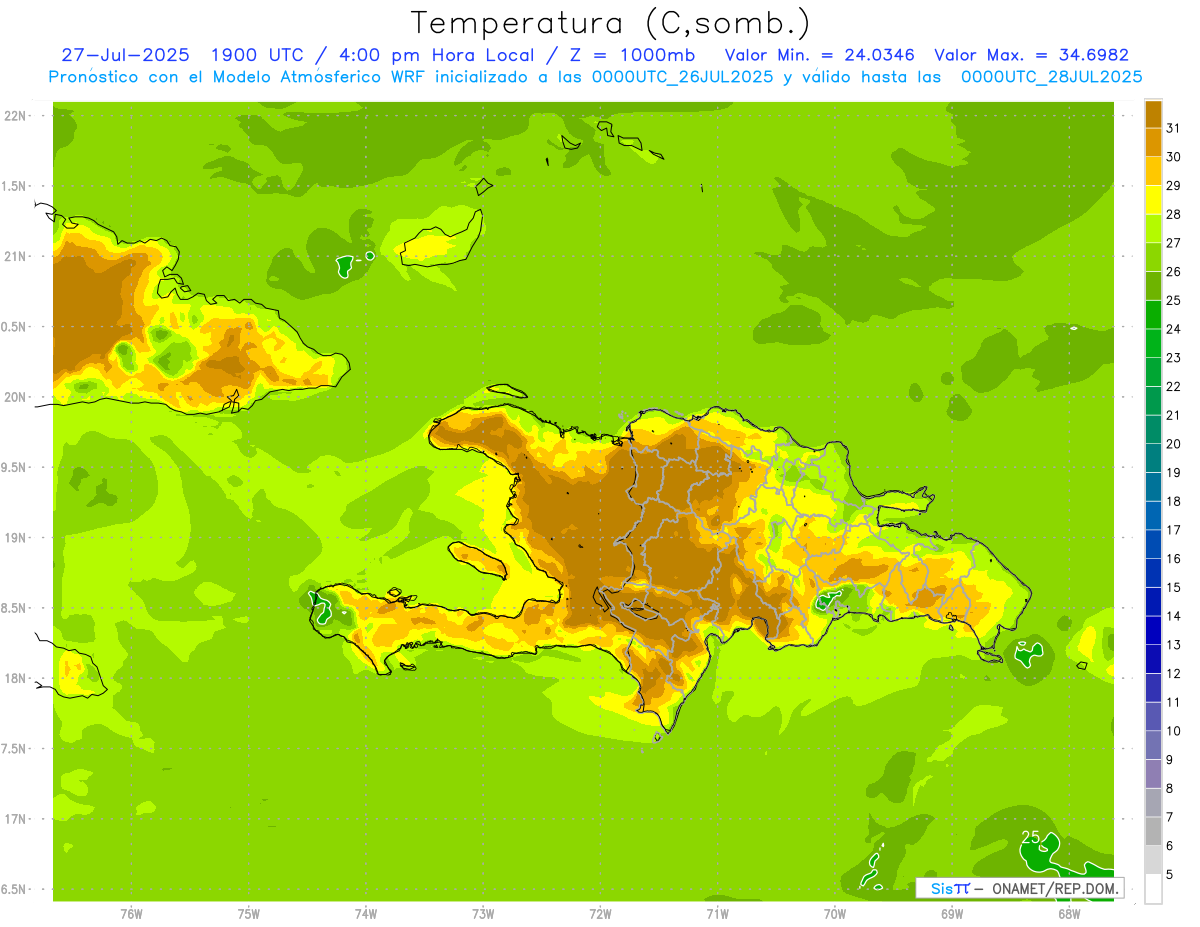Click the "17N" latitude label
Viewport: 1200px width, 927px height.
point(15,819)
